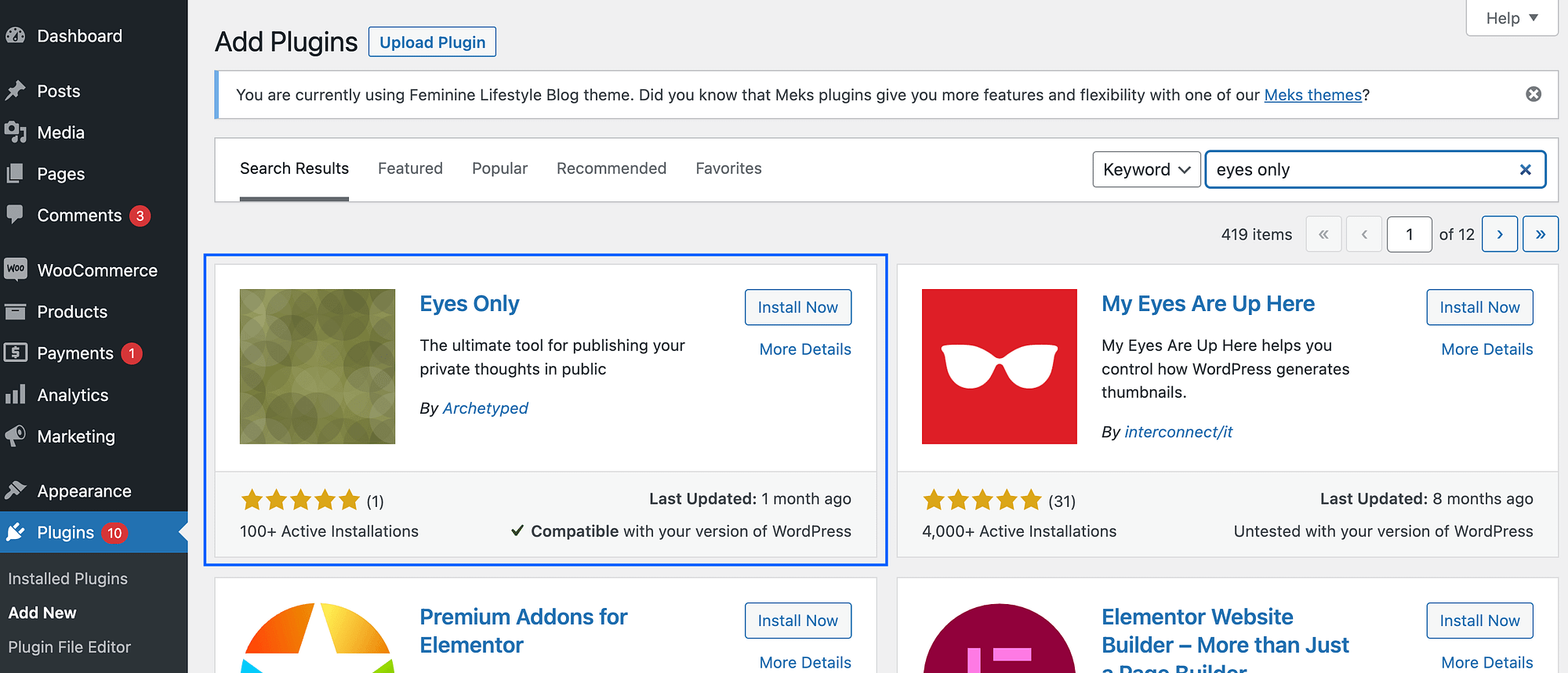1568x673 pixels.
Task: Install the Eyes Only plugin
Action: (798, 307)
